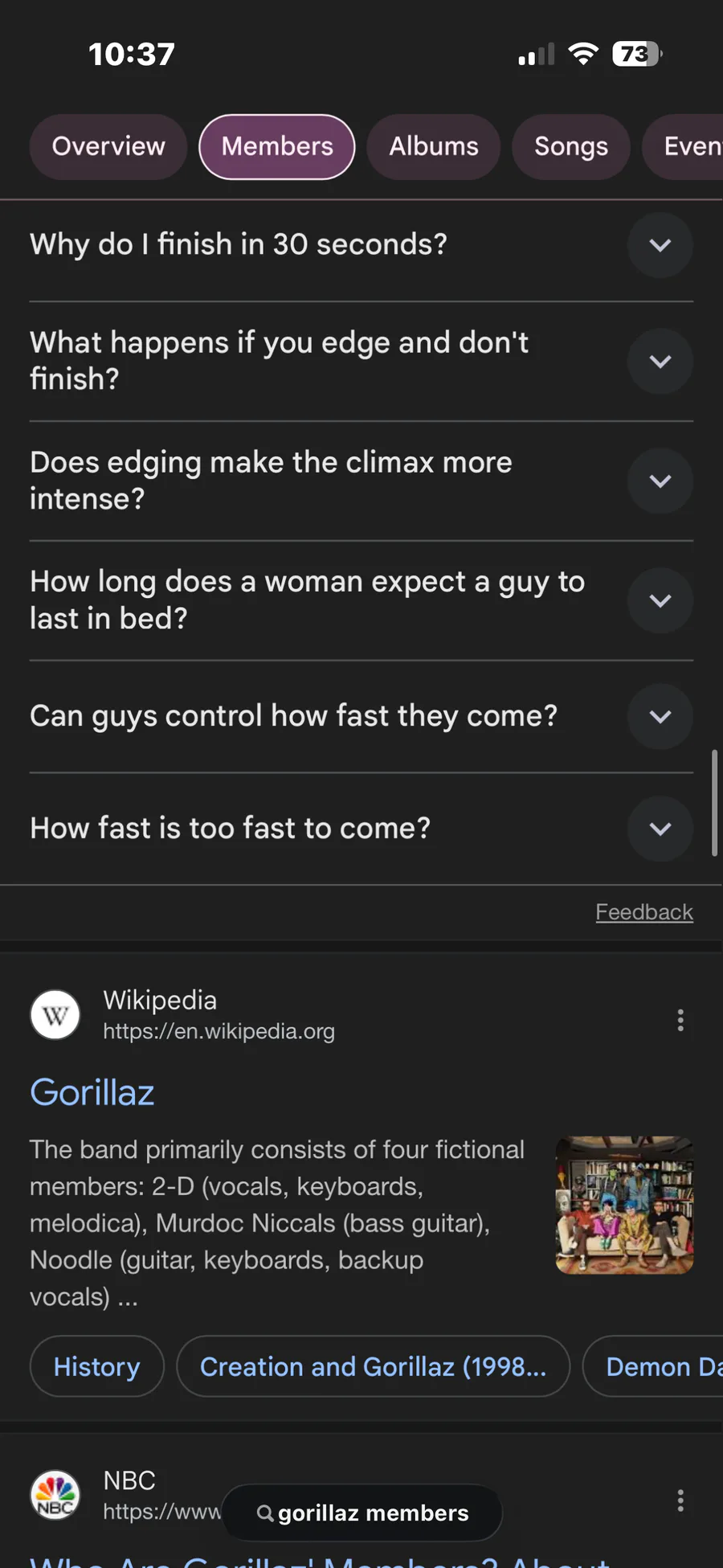The width and height of the screenshot is (723, 1568).
Task: Expand "How fast is too fast" question
Action: coord(660,829)
